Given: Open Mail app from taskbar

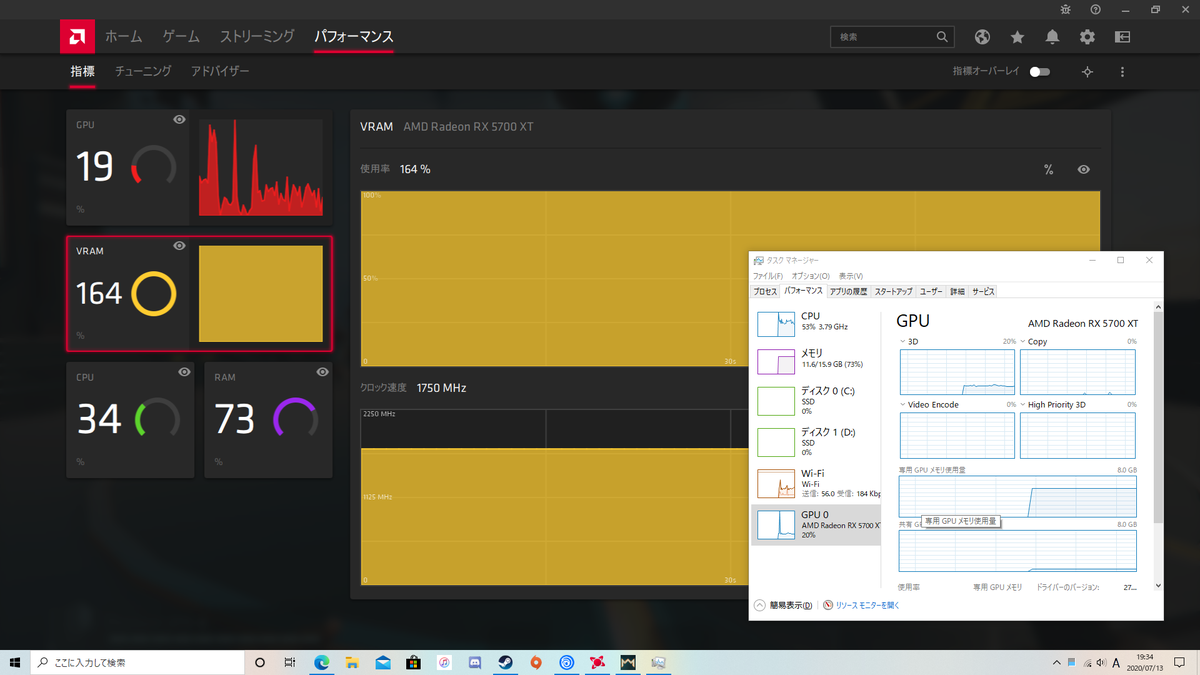Looking at the screenshot, I should 383,662.
